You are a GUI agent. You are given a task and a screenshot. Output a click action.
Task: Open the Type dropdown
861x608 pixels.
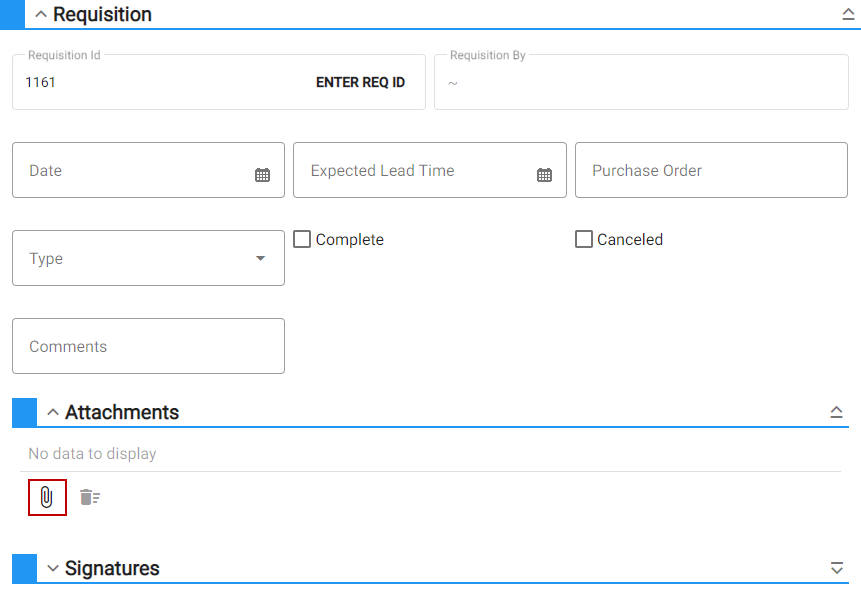click(x=148, y=258)
